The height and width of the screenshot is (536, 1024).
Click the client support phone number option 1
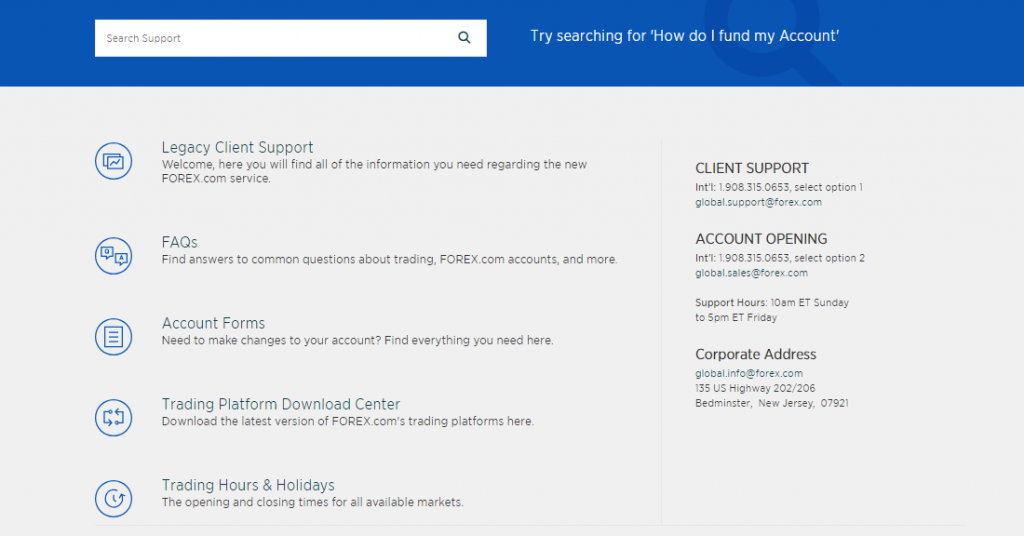coord(778,187)
